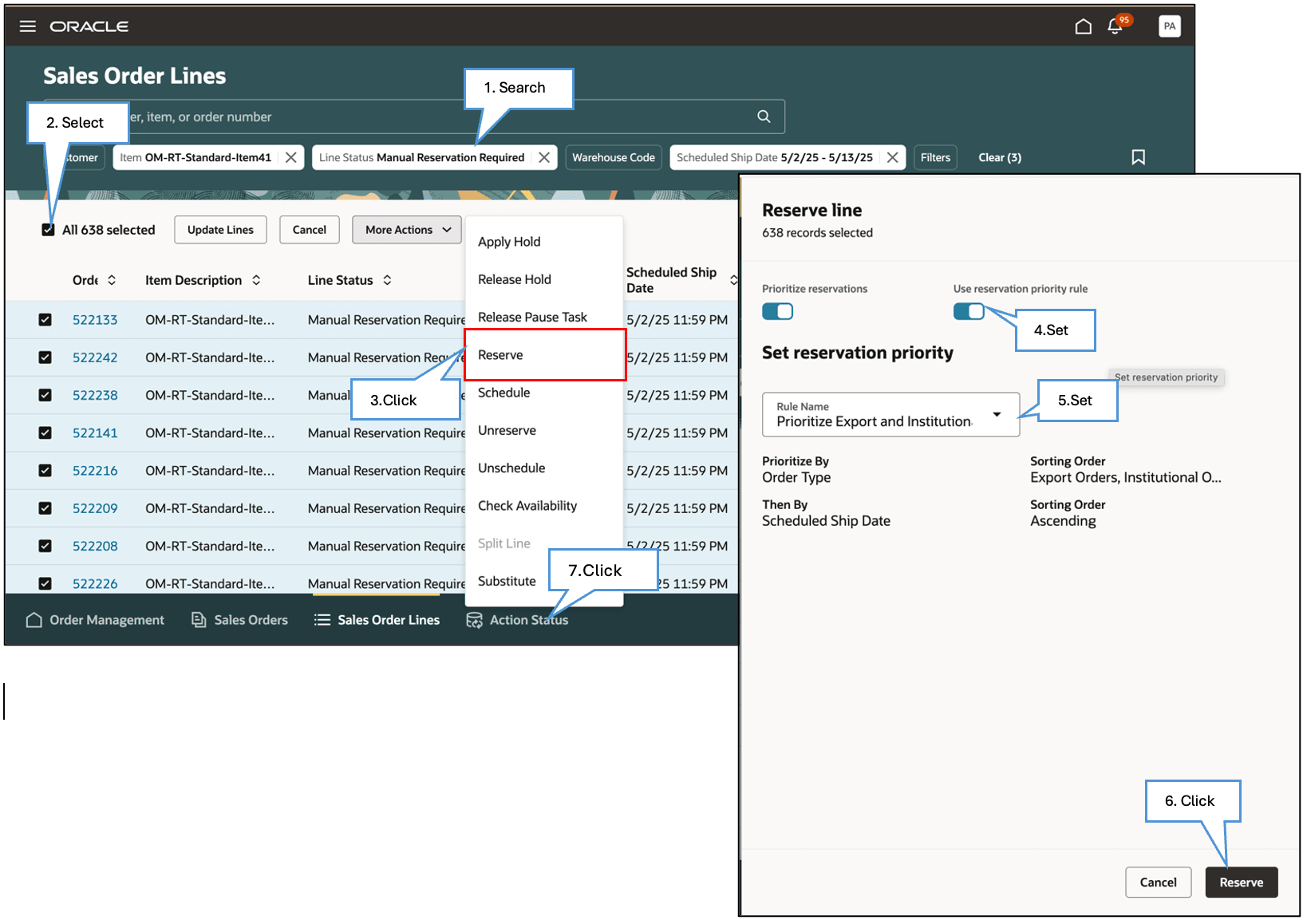Disable the Prioritize reservations toggle
This screenshot has height=924, width=1307.
coord(776,311)
